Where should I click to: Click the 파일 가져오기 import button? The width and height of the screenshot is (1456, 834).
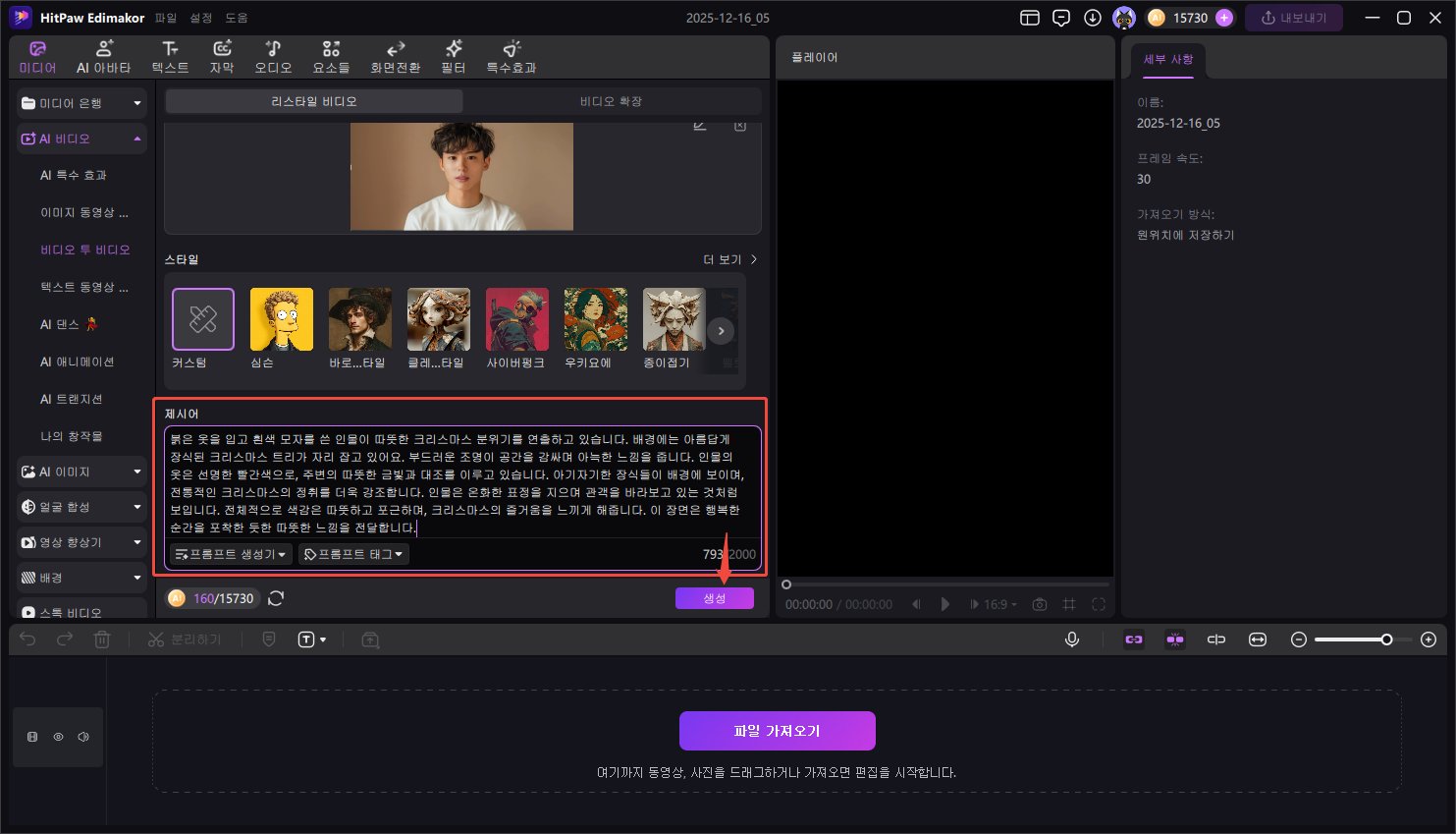777,731
